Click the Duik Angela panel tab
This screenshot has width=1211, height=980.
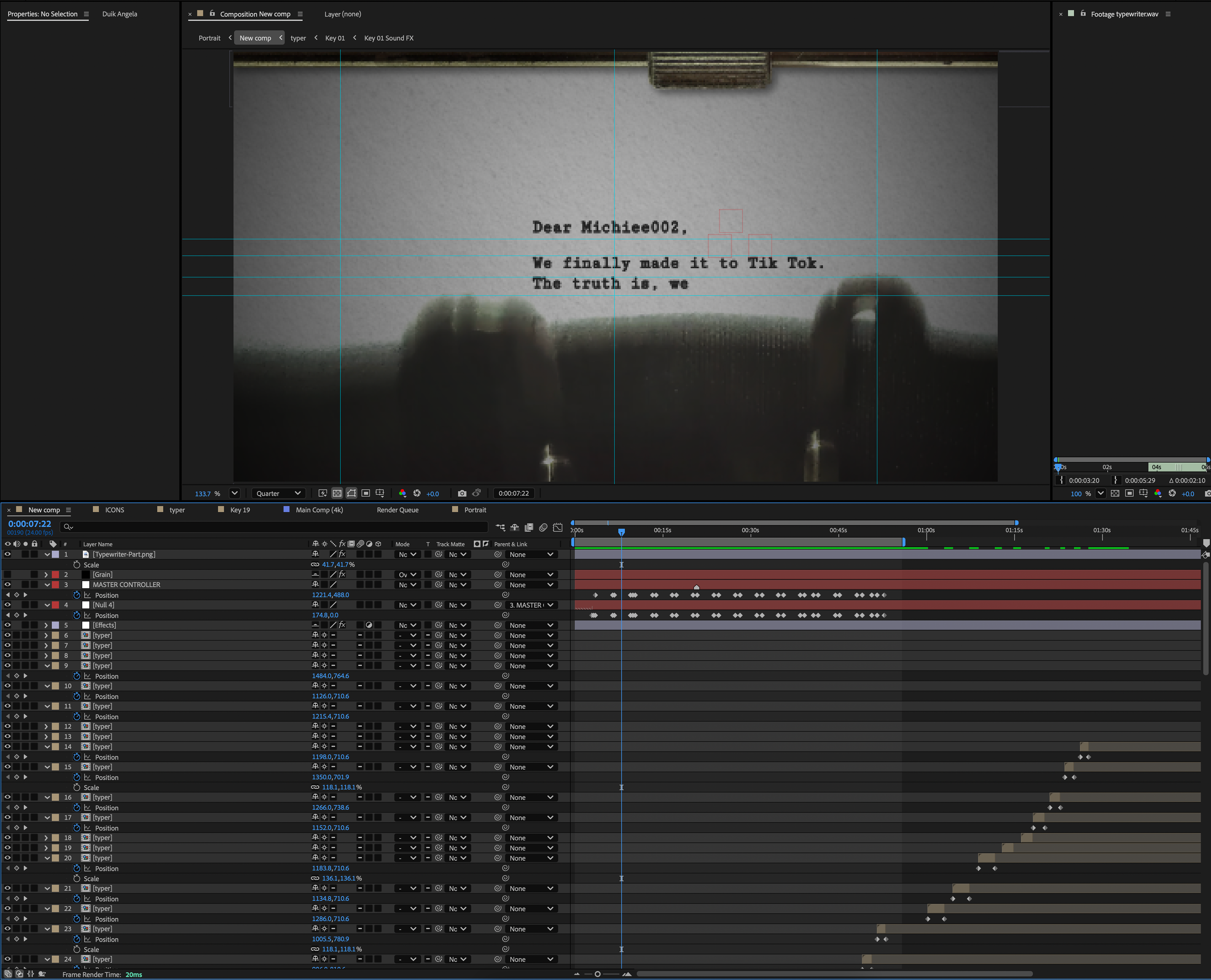[x=120, y=14]
